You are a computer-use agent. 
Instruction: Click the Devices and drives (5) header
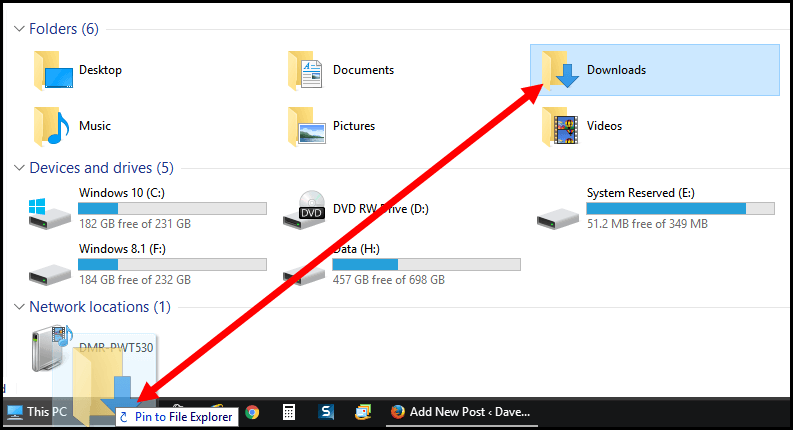[x=102, y=167]
